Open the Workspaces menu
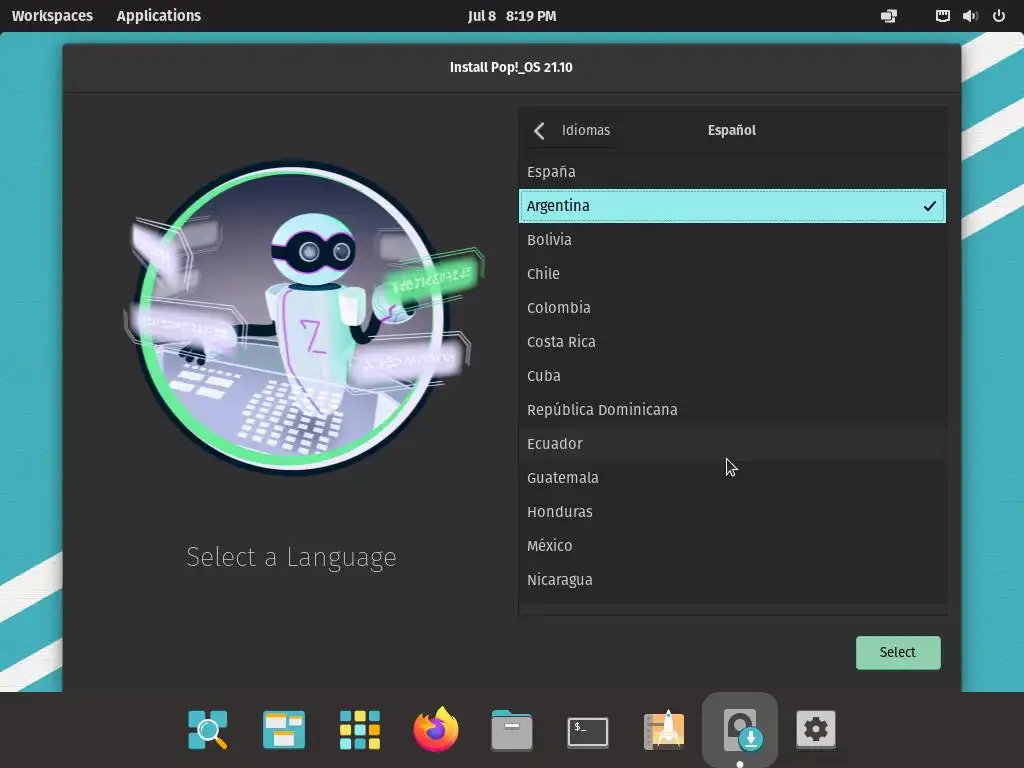The width and height of the screenshot is (1024, 768). coord(52,16)
